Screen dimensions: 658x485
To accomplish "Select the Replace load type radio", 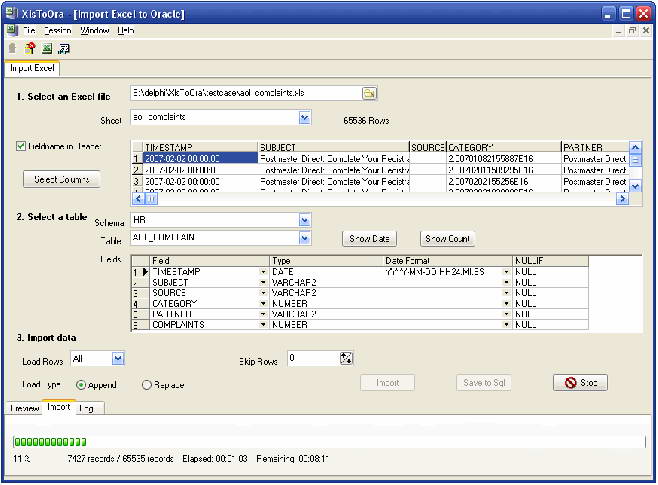I will pos(146,385).
